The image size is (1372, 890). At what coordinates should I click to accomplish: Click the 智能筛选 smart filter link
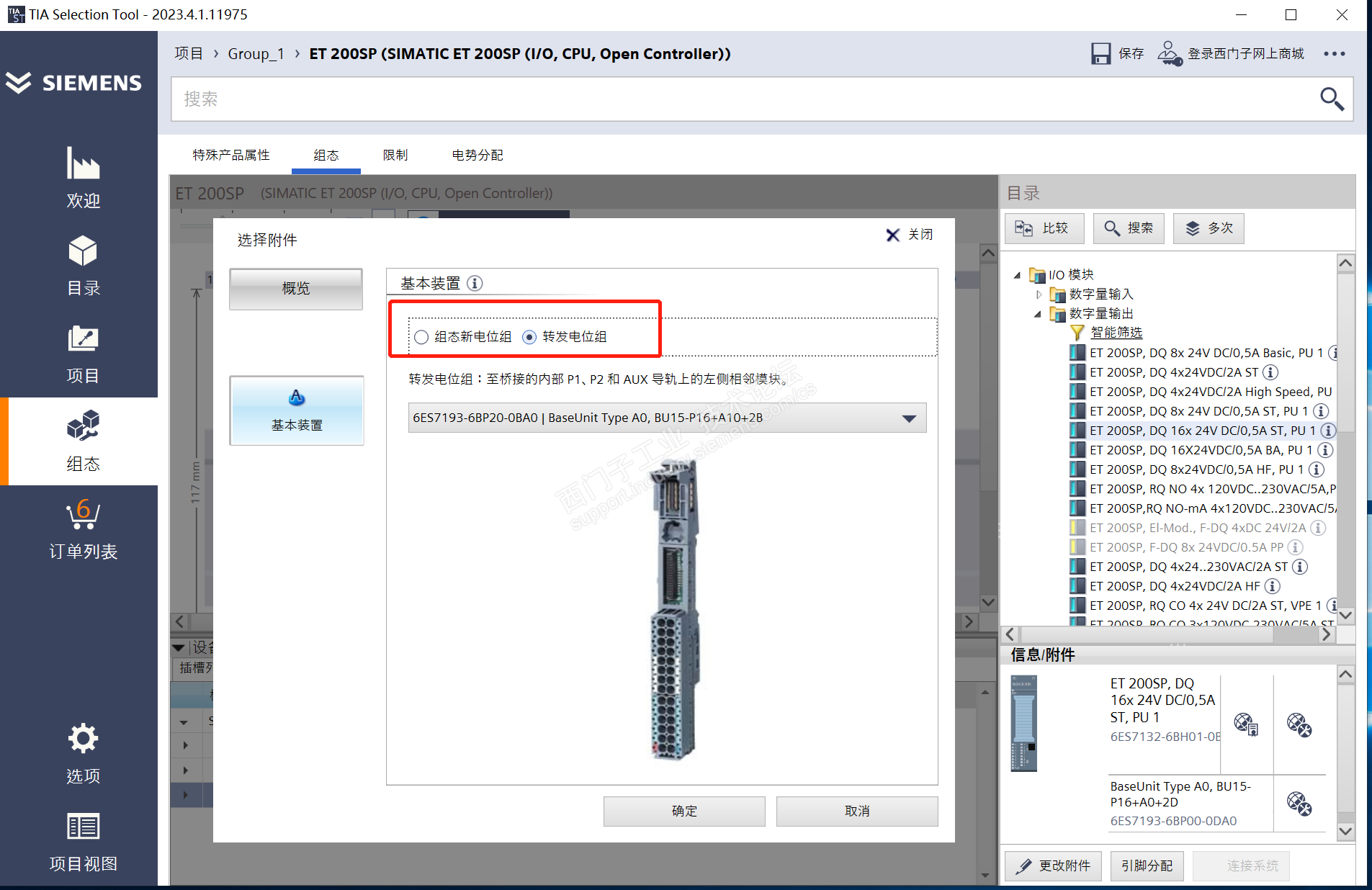click(1116, 333)
